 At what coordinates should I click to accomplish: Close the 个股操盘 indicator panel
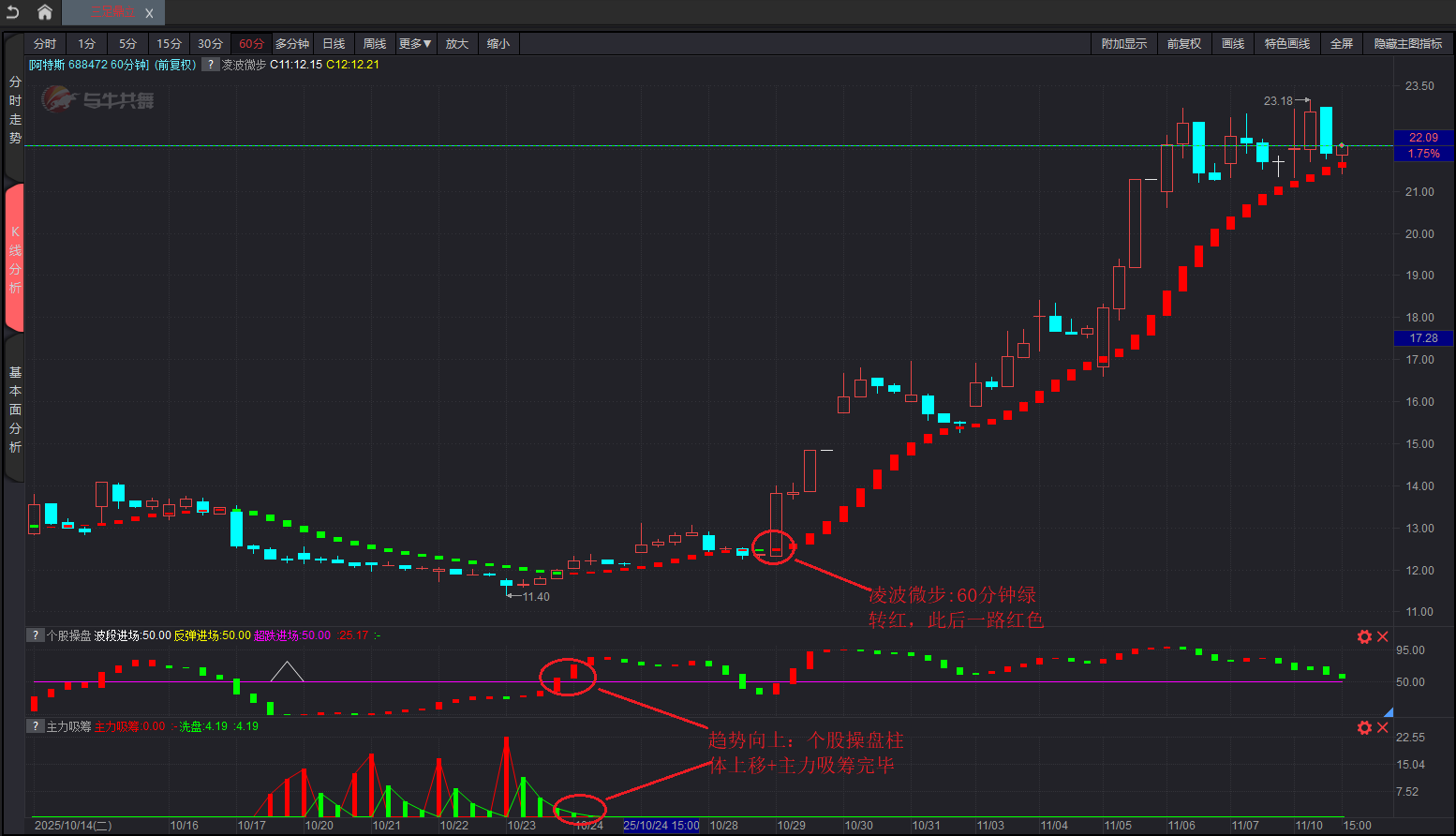click(1383, 637)
